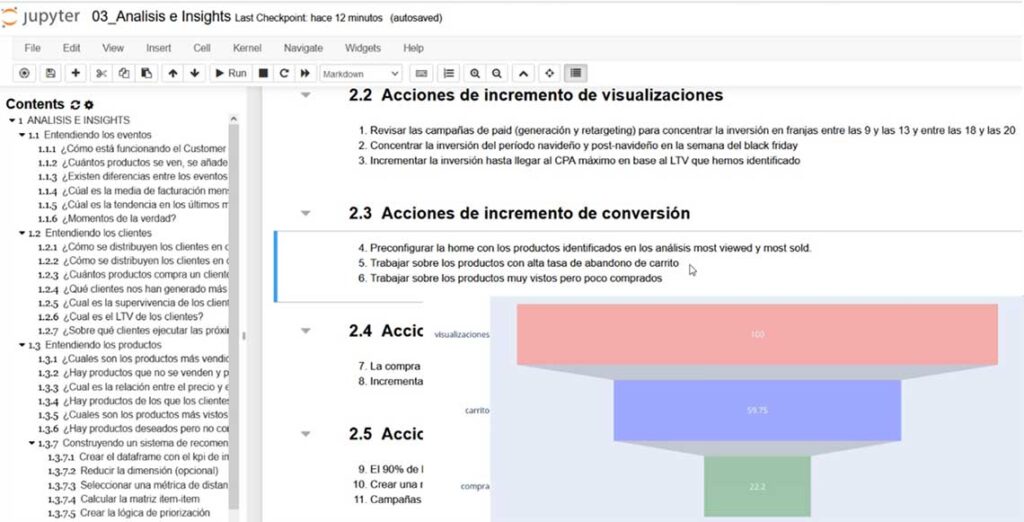Toggle the table of contents sidebar button
Screen dimensions: 1024x522
[575, 73]
